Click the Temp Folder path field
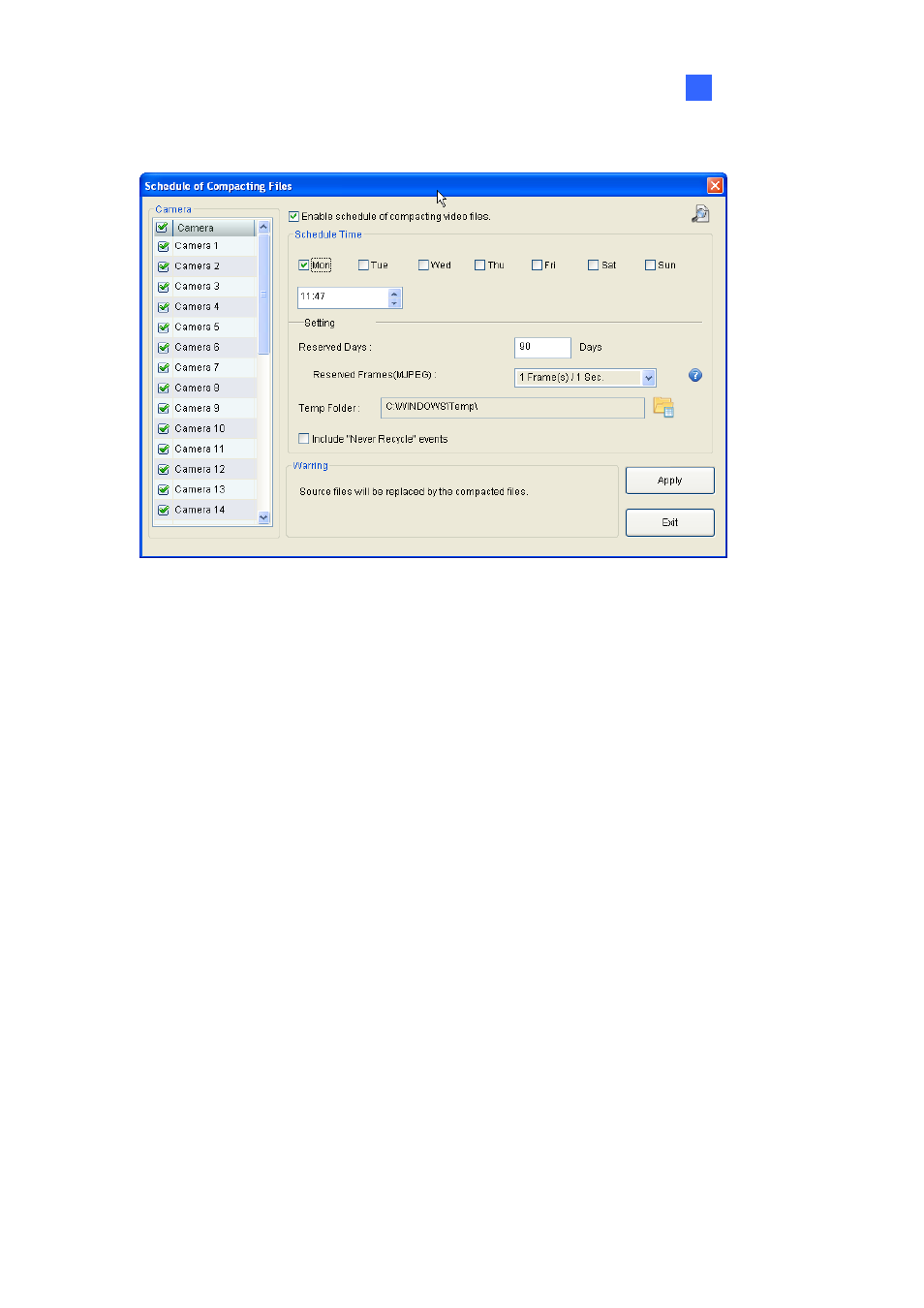Viewport: 924px width, 1308px height. (x=512, y=408)
